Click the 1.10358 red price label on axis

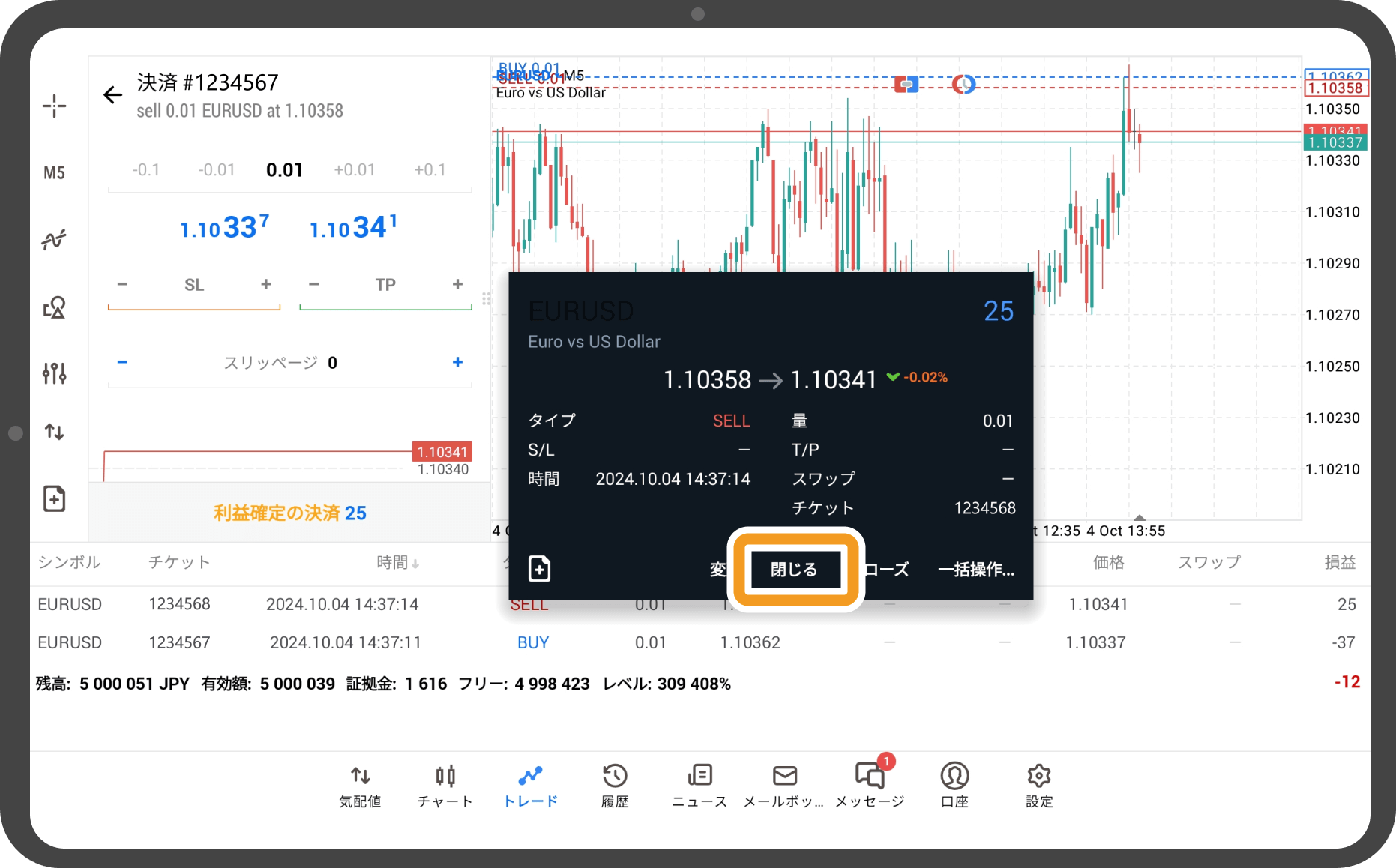[1336, 88]
